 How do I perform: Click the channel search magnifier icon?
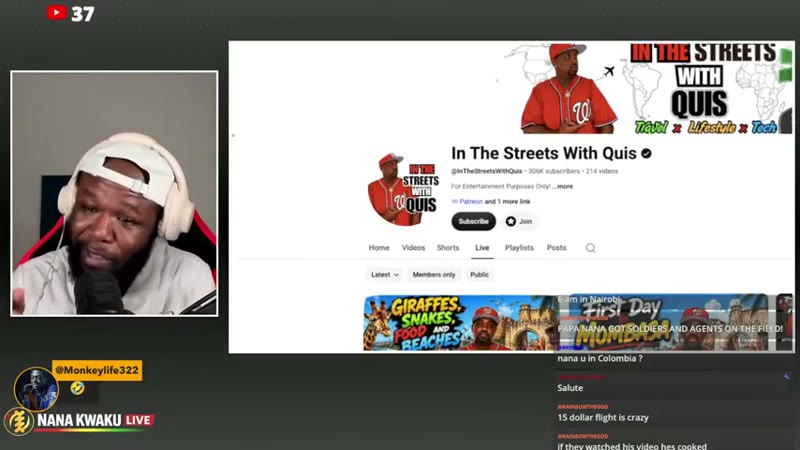[x=590, y=248]
